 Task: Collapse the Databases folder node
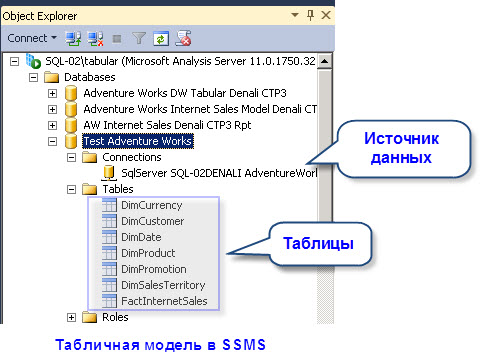33,77
